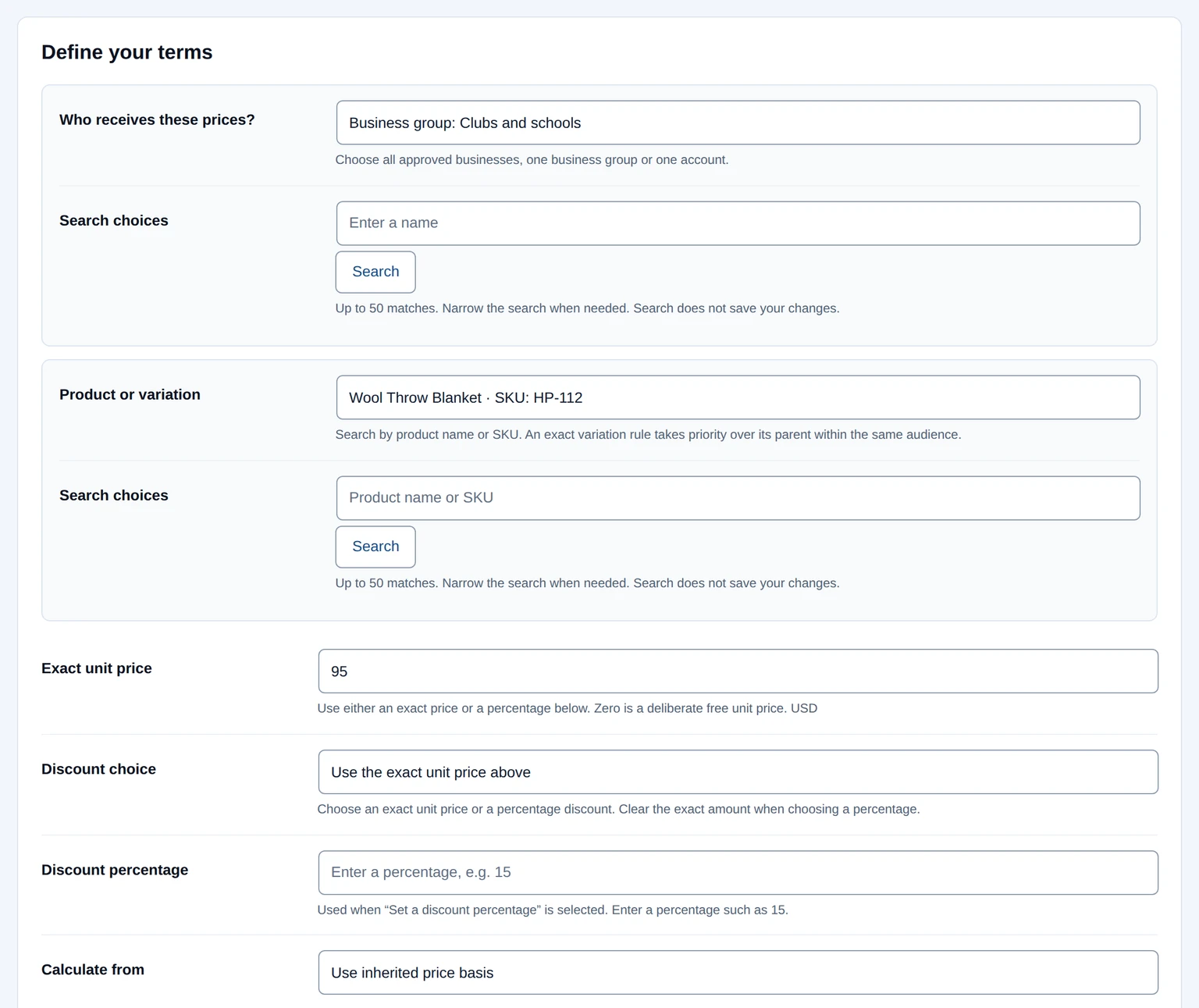Click the 'Discount percentage' label
Image resolution: width=1199 pixels, height=1008 pixels.
[x=115, y=870]
